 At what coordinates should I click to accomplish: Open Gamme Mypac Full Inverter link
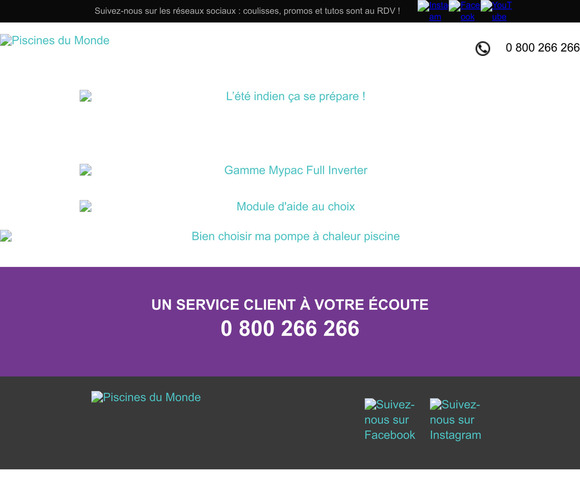pos(296,170)
